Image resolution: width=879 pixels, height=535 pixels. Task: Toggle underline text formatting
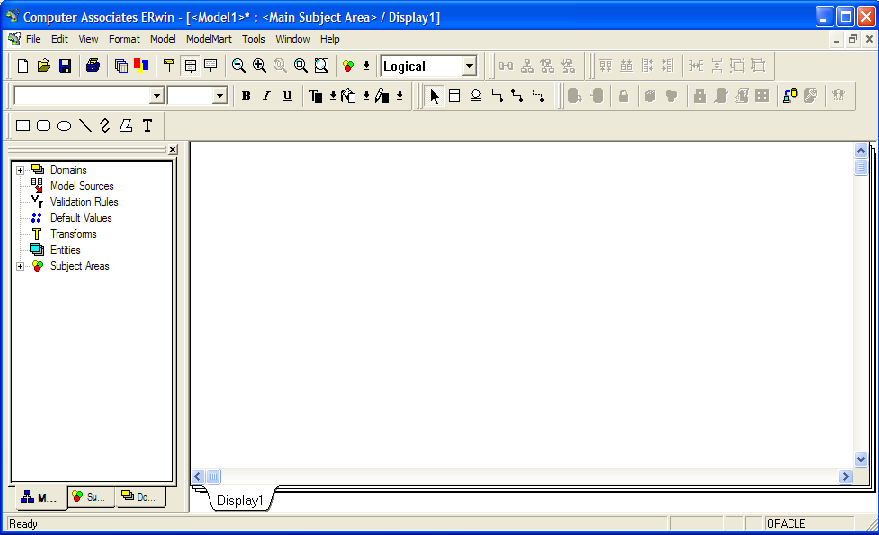coord(288,96)
